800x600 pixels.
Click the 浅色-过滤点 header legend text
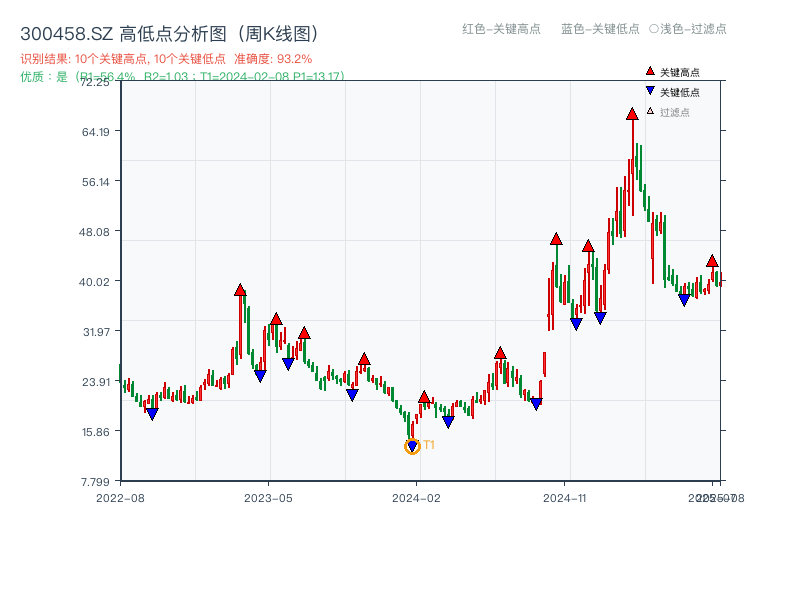pos(693,29)
